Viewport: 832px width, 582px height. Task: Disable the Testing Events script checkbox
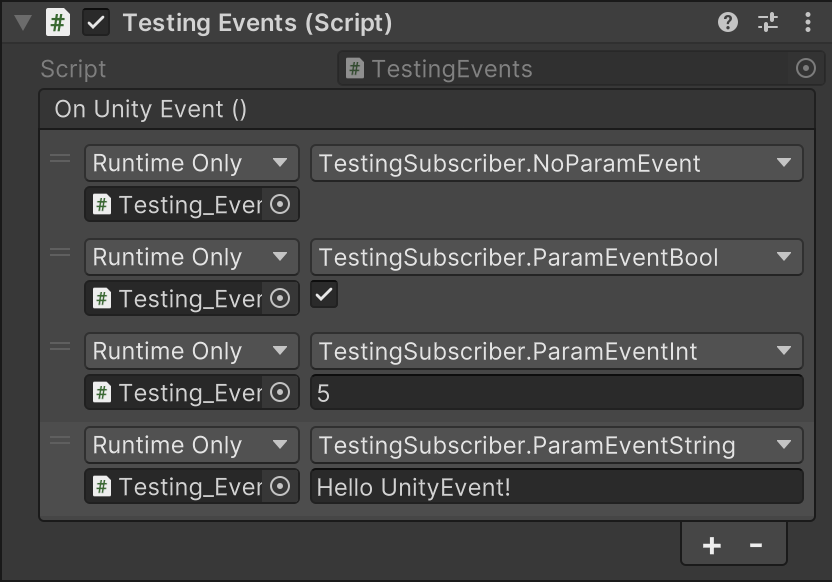pyautogui.click(x=96, y=23)
